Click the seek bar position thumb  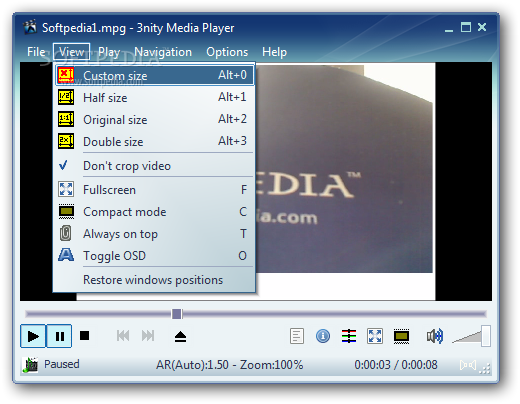[177, 314]
